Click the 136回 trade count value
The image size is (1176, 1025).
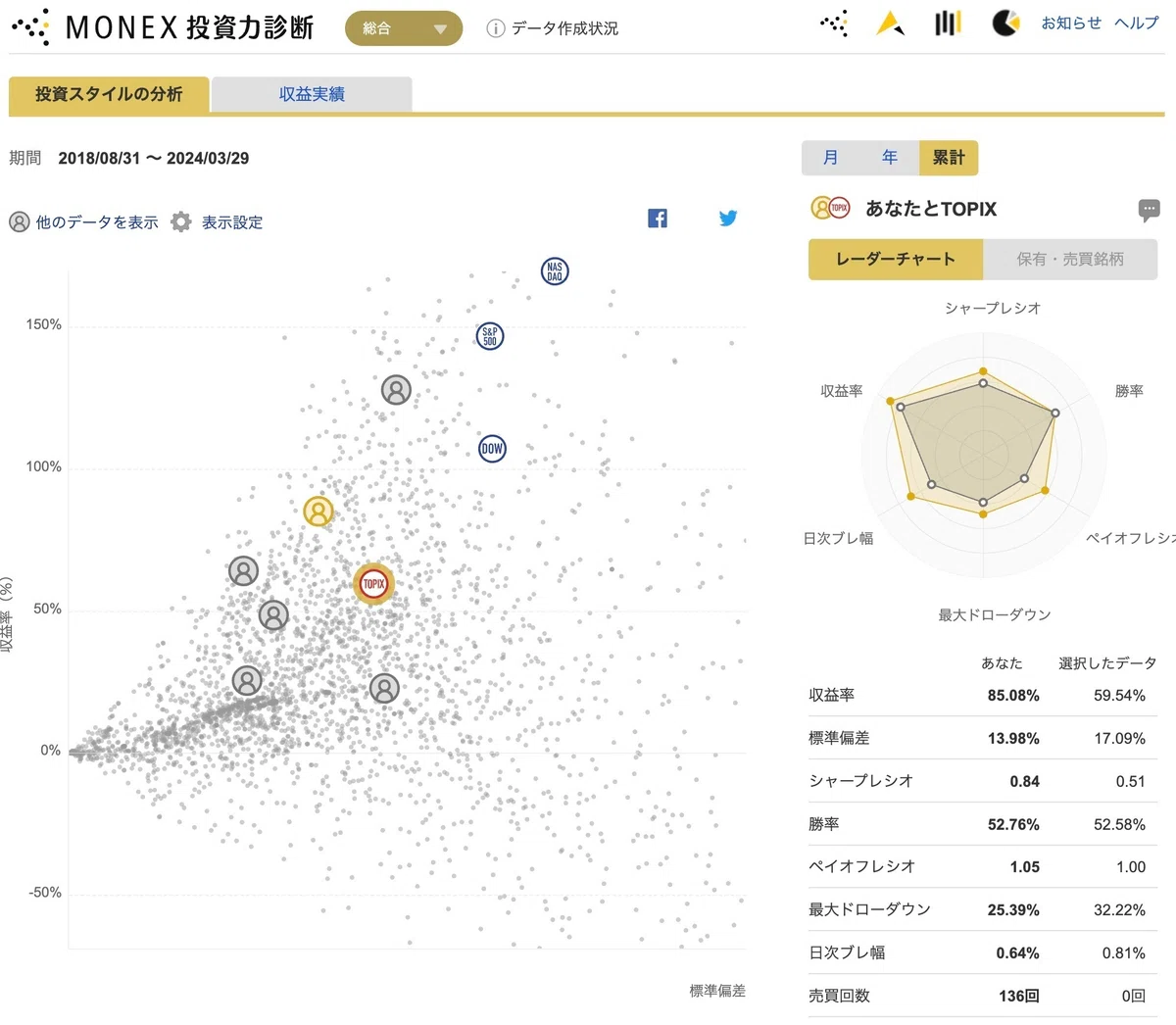(x=1019, y=996)
